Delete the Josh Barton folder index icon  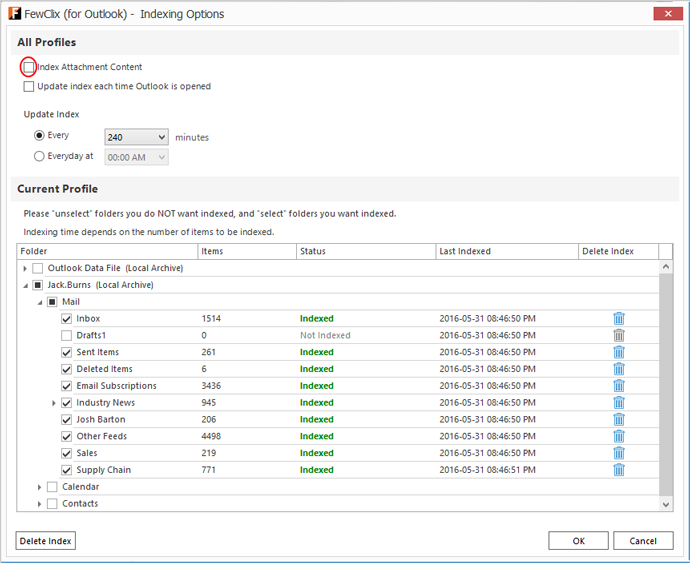(618, 420)
